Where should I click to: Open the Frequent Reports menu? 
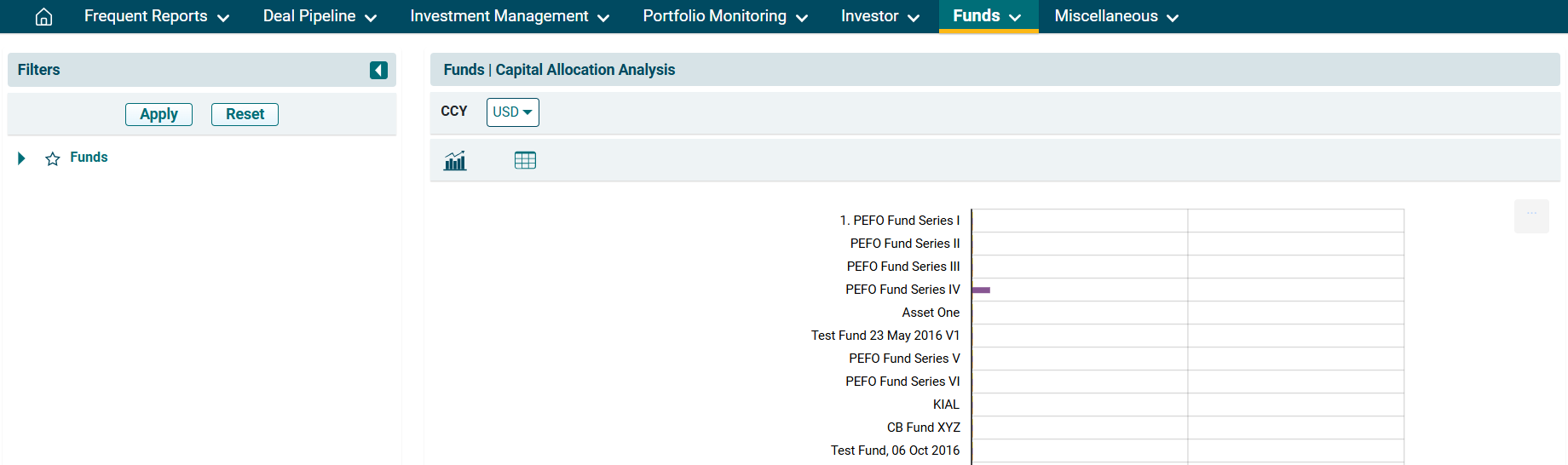point(156,17)
